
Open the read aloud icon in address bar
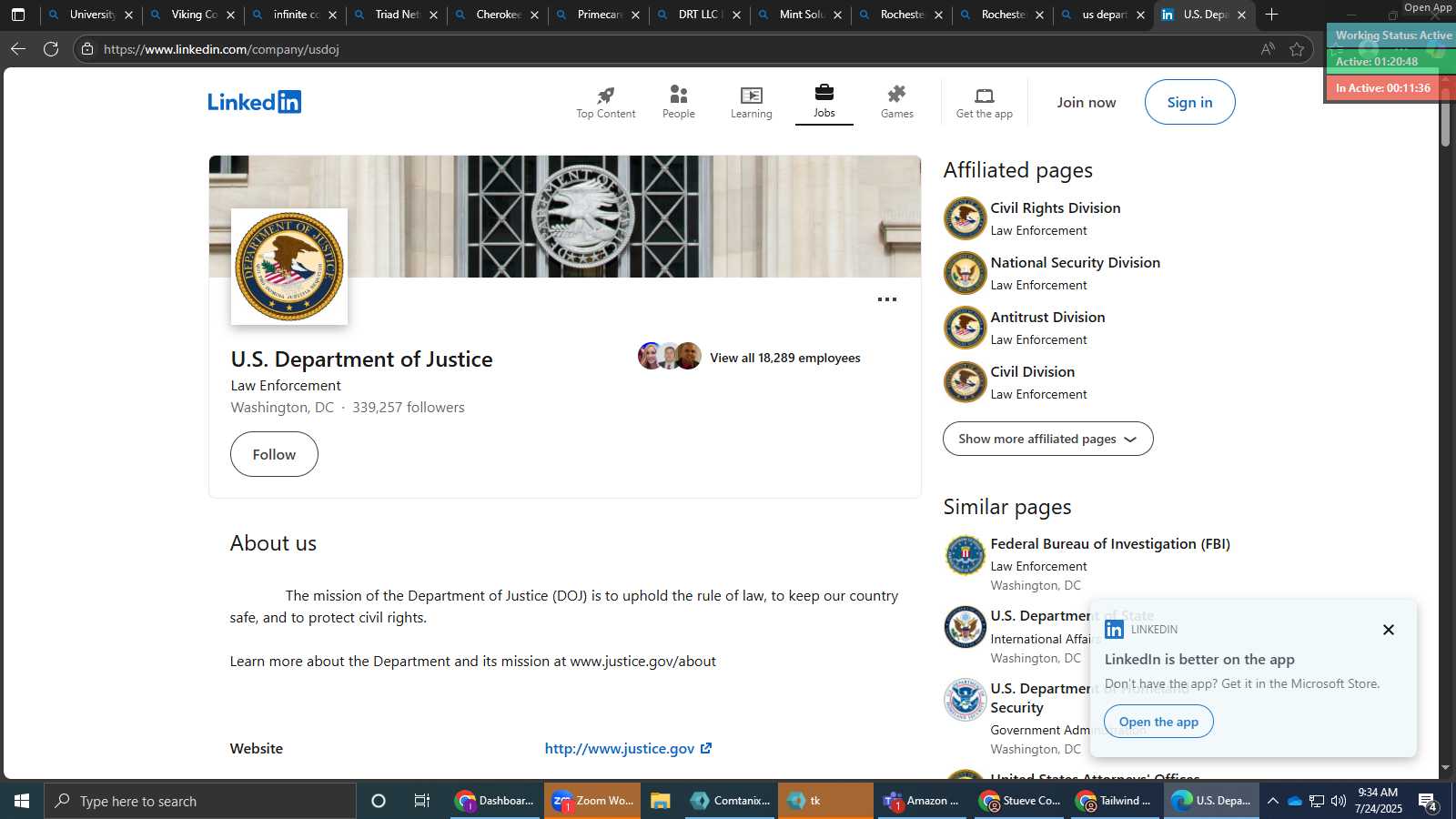point(1268,49)
